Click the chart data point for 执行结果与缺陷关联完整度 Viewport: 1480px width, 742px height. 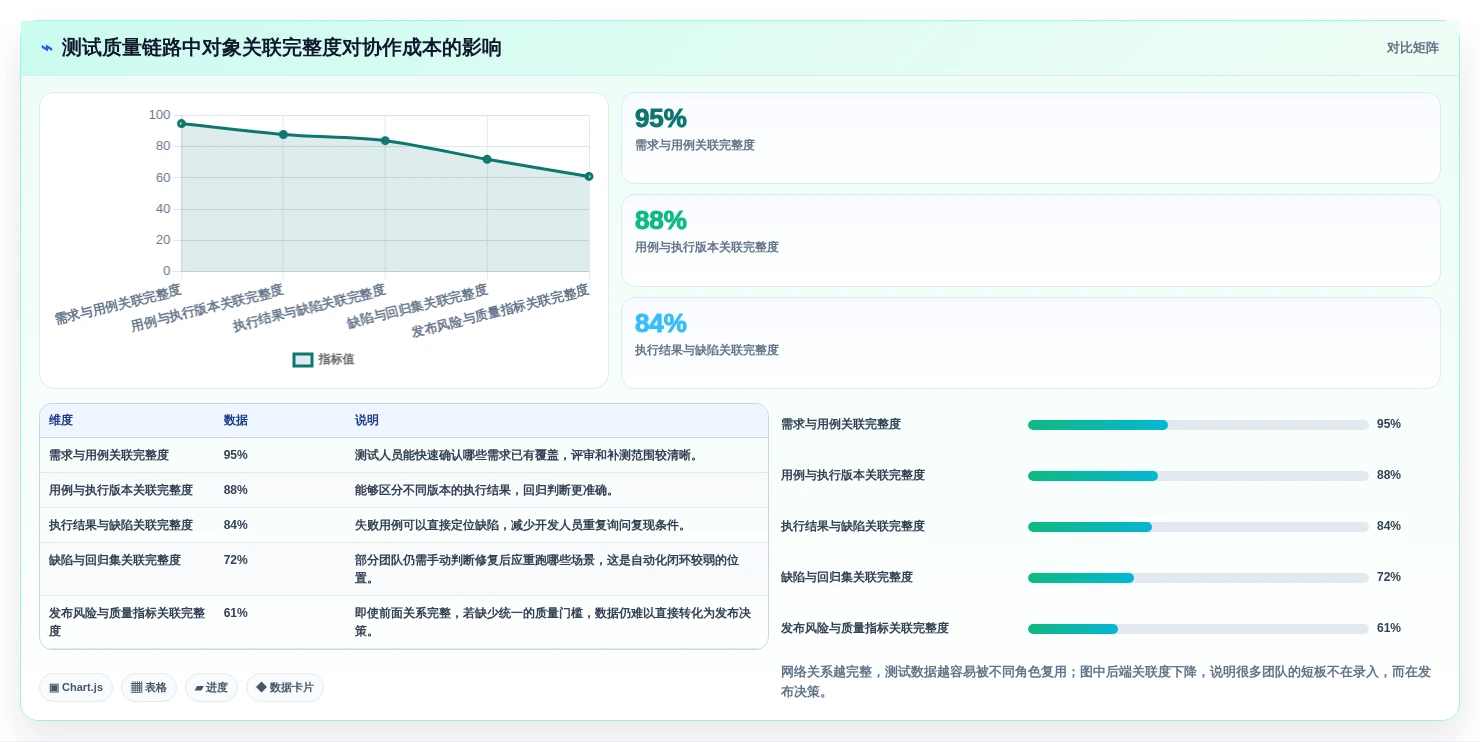[385, 141]
